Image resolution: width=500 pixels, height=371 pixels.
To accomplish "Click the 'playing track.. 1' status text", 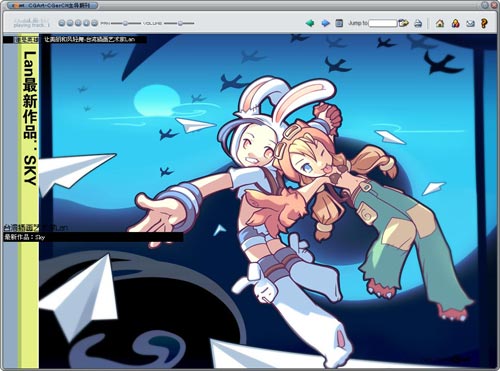I will coord(32,25).
